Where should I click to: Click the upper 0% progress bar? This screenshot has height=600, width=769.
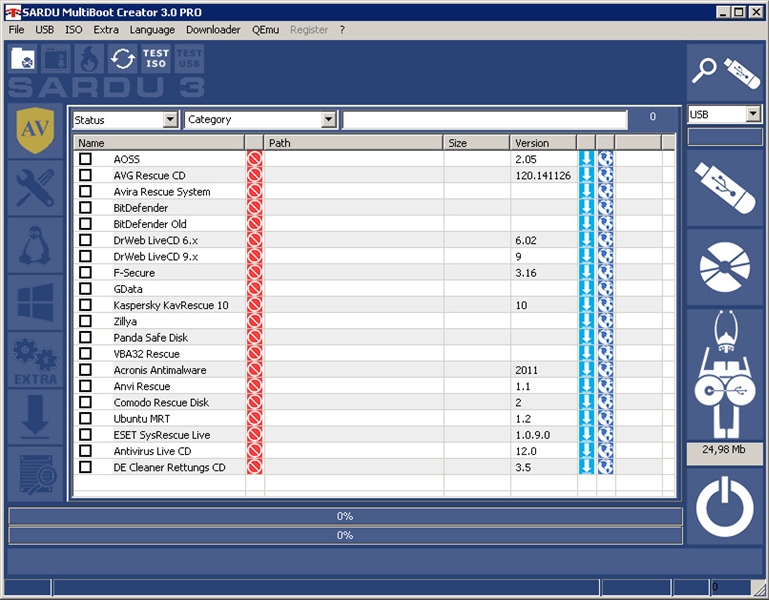pos(345,516)
